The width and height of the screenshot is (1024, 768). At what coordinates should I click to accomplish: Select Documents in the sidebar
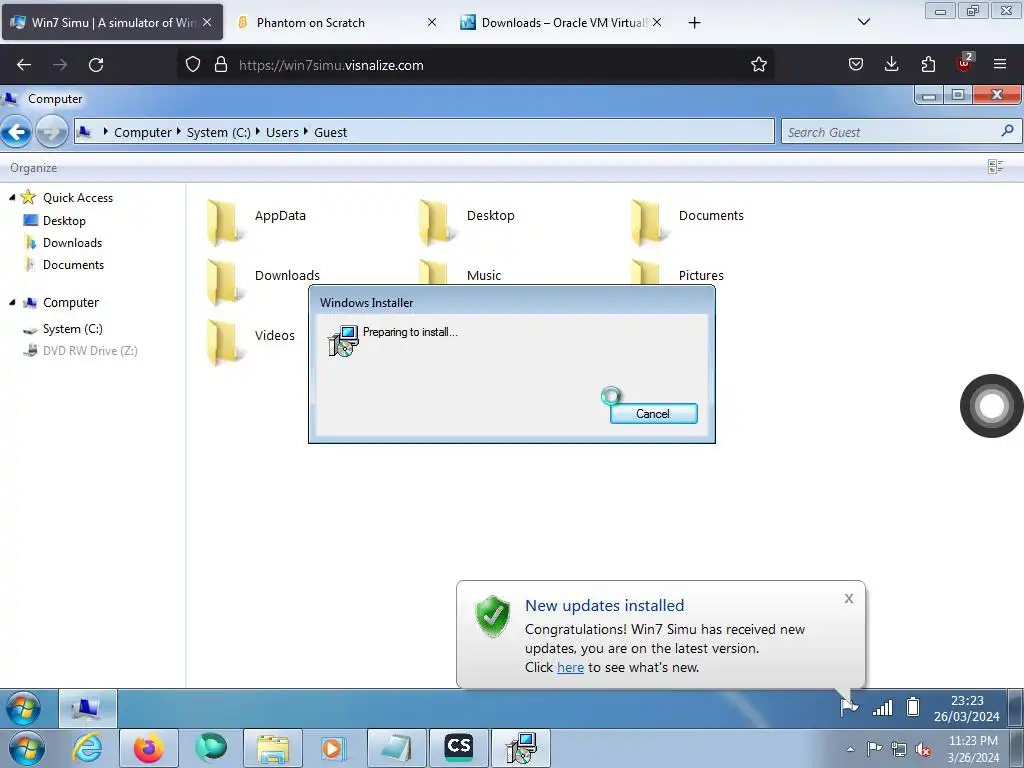click(73, 265)
